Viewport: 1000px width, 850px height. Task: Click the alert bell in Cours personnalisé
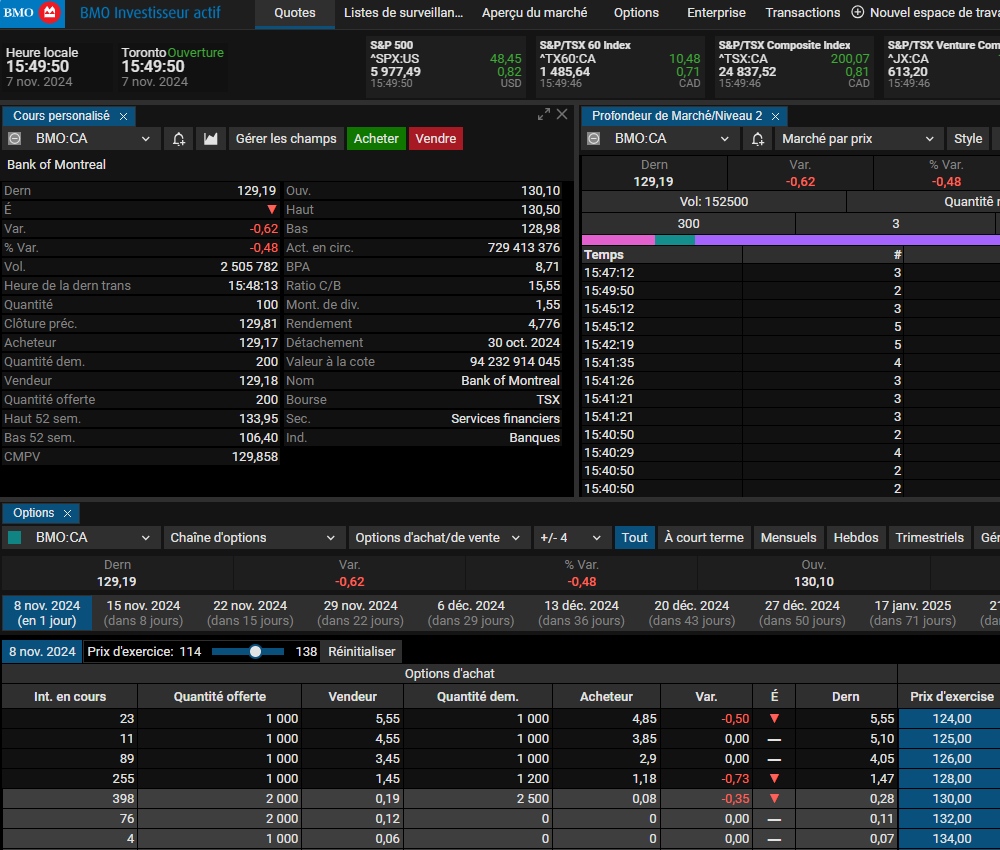179,139
